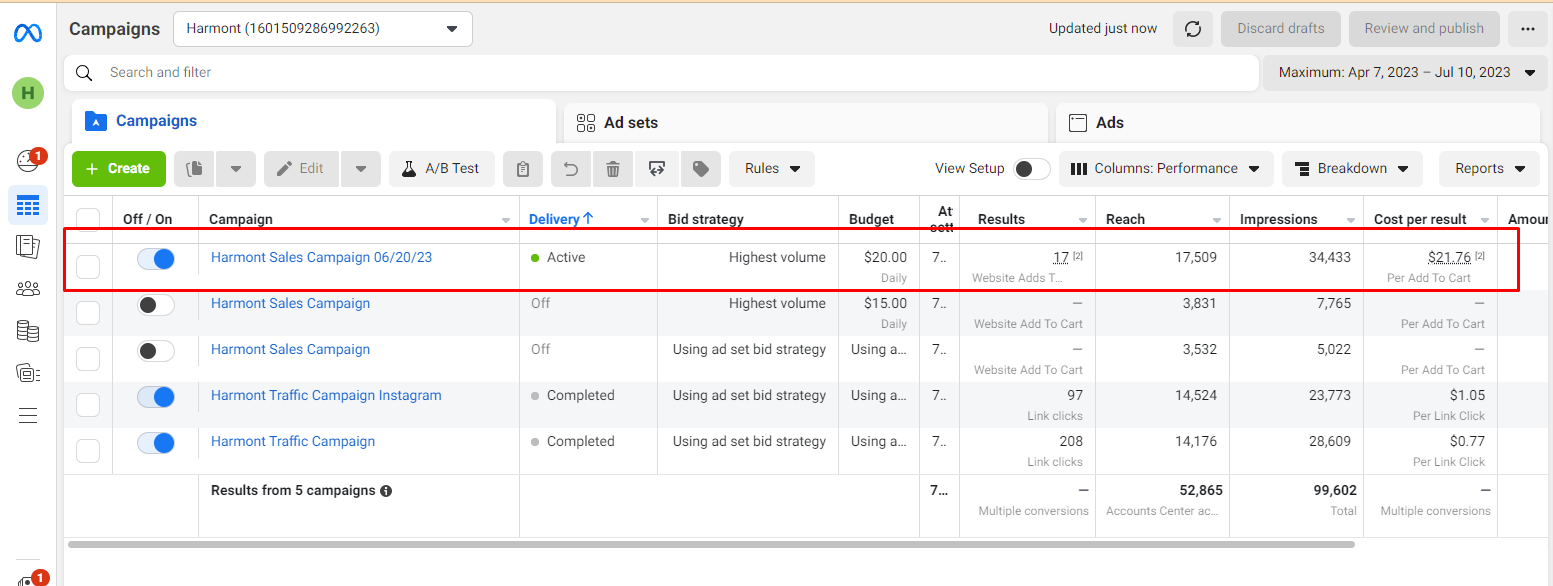
Task: Expand the duplicate button dropdown arrow
Action: click(236, 169)
